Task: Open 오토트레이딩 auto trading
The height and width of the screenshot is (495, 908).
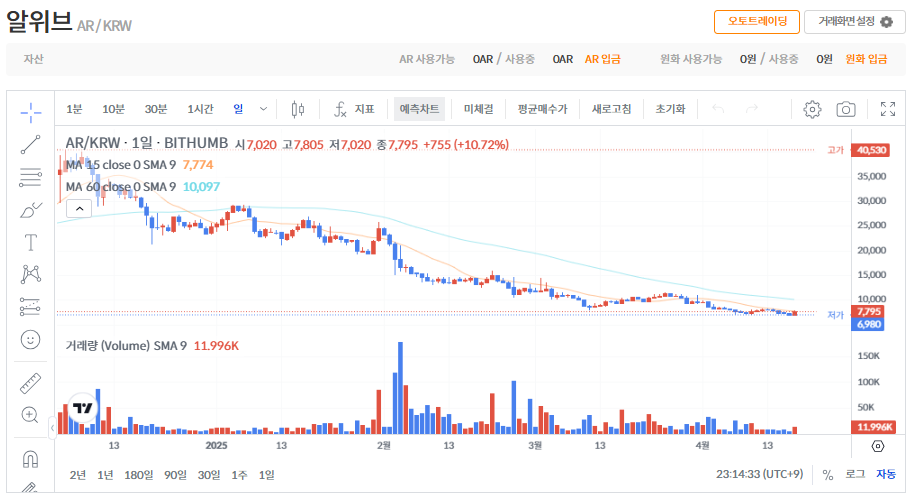Action: pos(757,22)
